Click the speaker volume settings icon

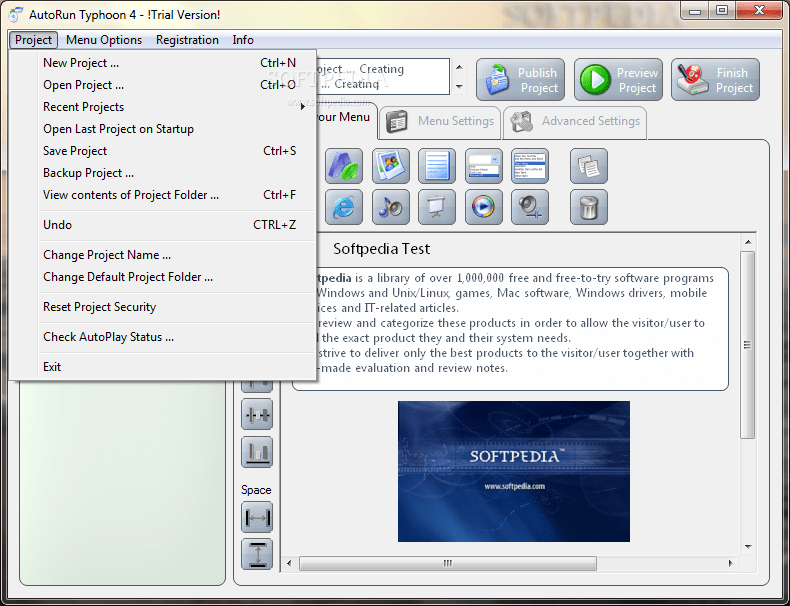click(530, 207)
